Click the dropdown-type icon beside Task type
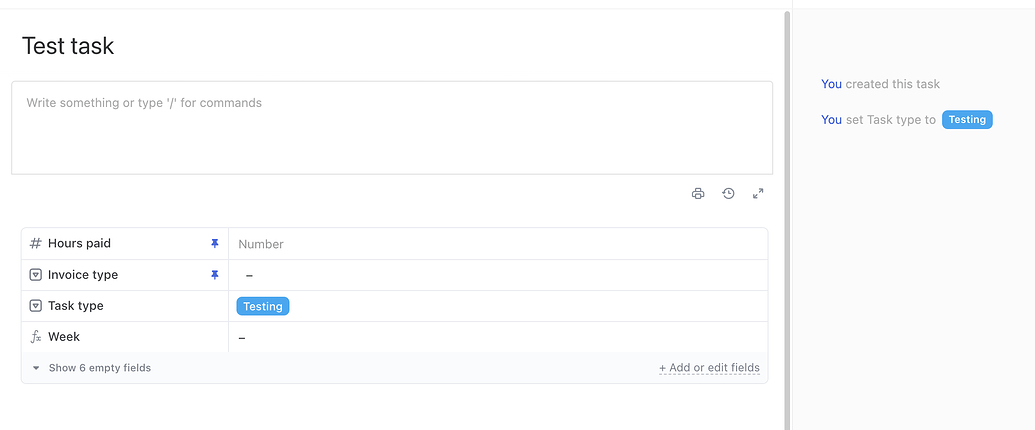This screenshot has width=1035, height=430. click(x=36, y=306)
